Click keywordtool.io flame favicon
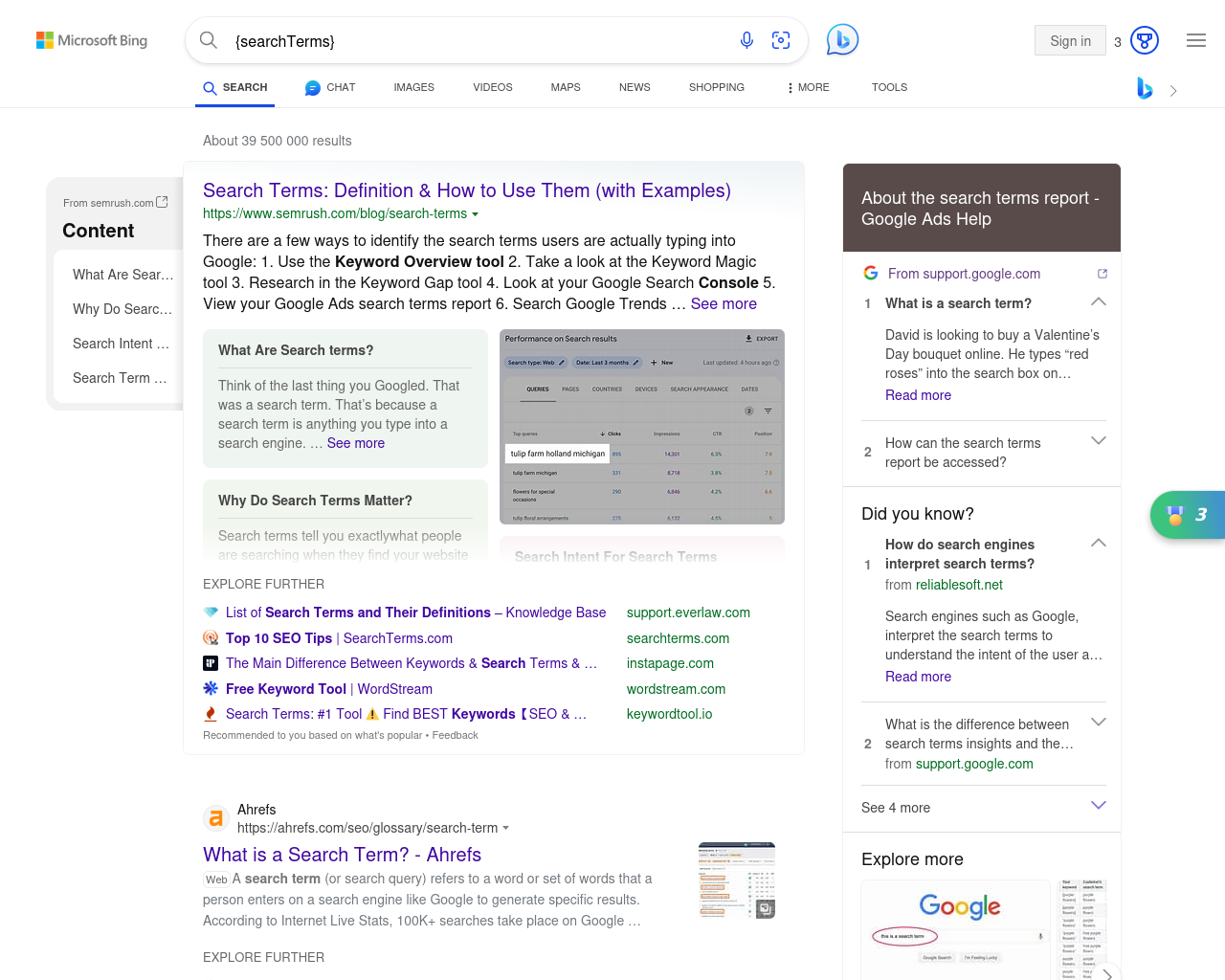The height and width of the screenshot is (980, 1225). (211, 714)
